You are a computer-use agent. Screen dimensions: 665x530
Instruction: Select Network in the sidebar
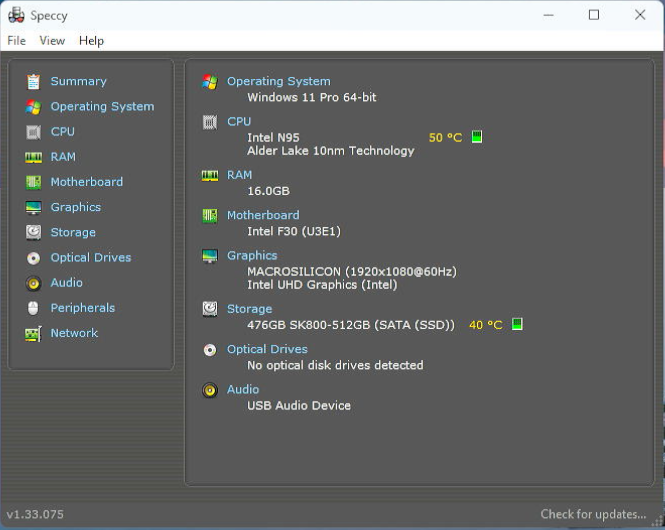[x=74, y=333]
